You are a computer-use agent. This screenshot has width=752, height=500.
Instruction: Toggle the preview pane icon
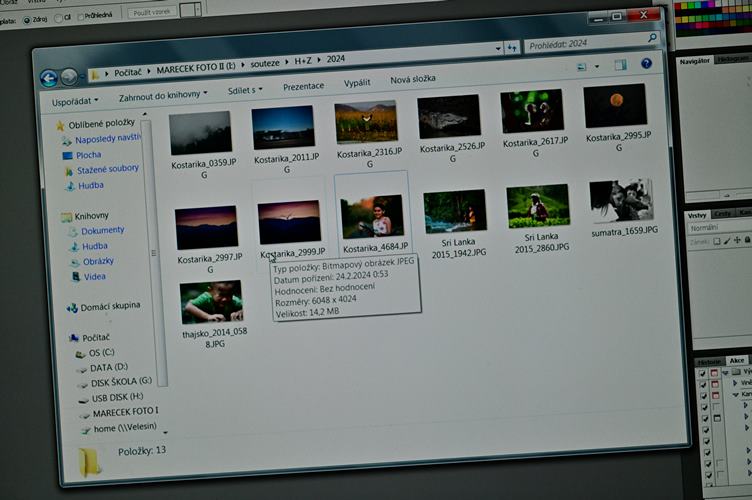pos(621,65)
